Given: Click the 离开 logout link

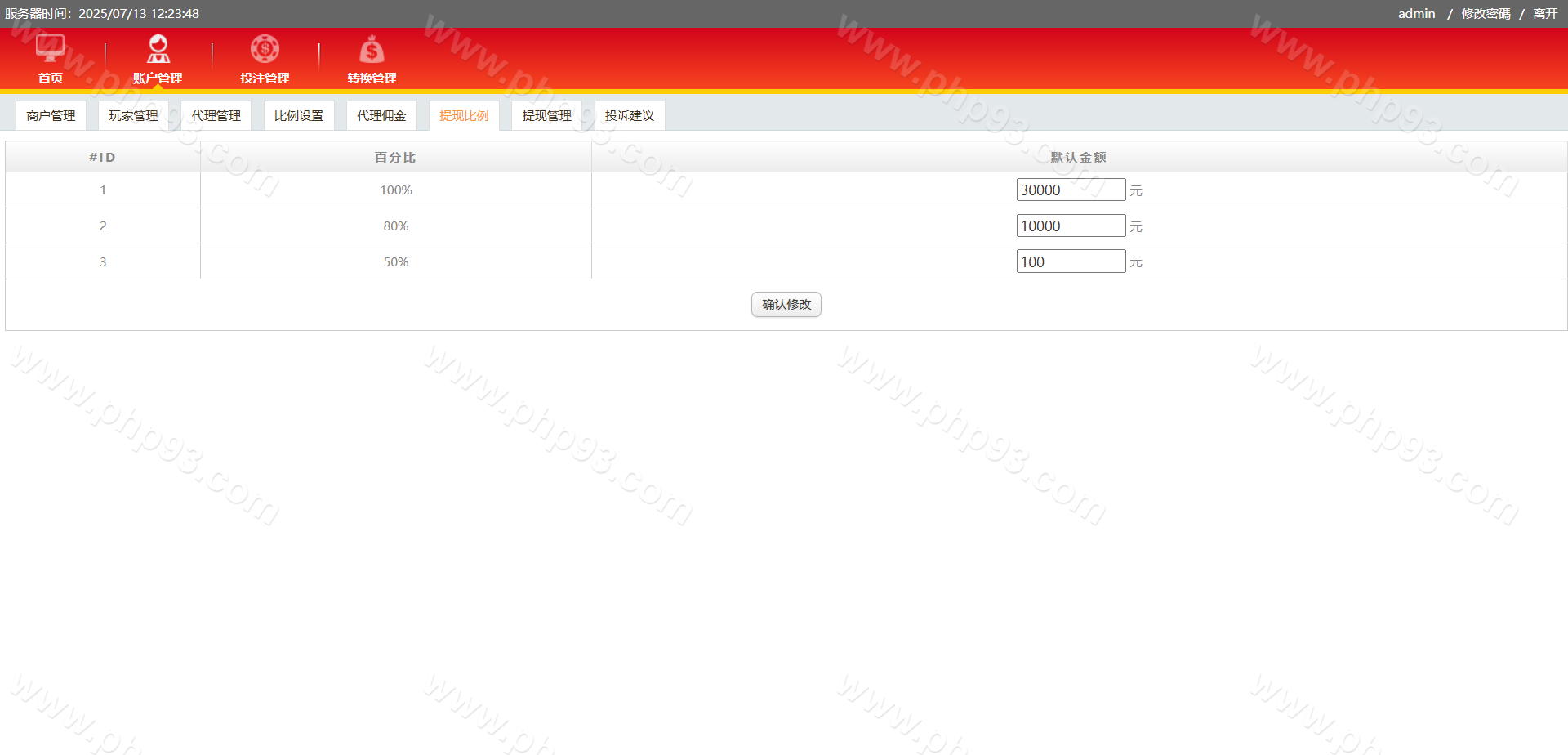Looking at the screenshot, I should [x=1545, y=14].
